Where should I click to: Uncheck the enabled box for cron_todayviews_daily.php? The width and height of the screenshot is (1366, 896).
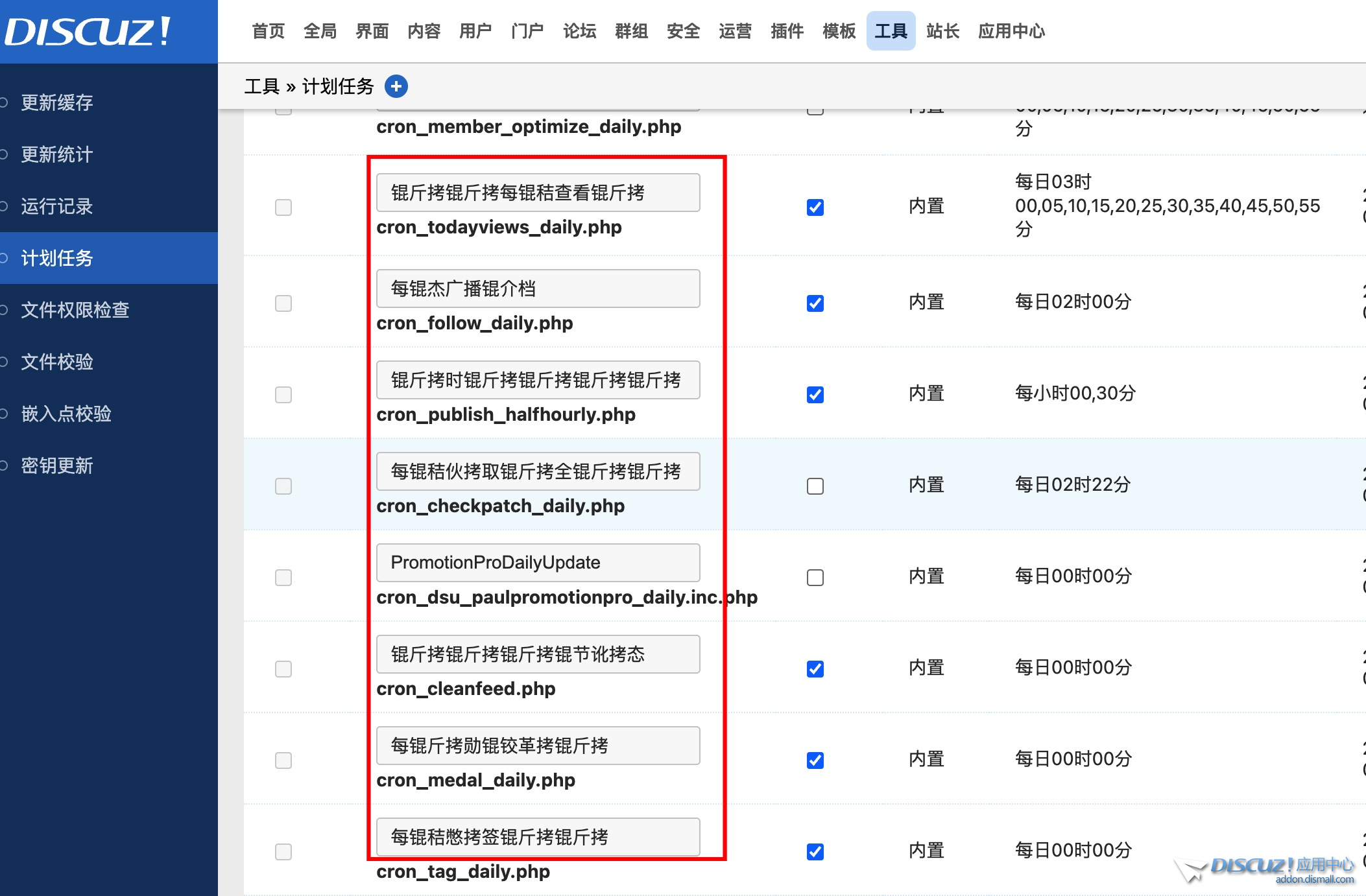click(815, 207)
